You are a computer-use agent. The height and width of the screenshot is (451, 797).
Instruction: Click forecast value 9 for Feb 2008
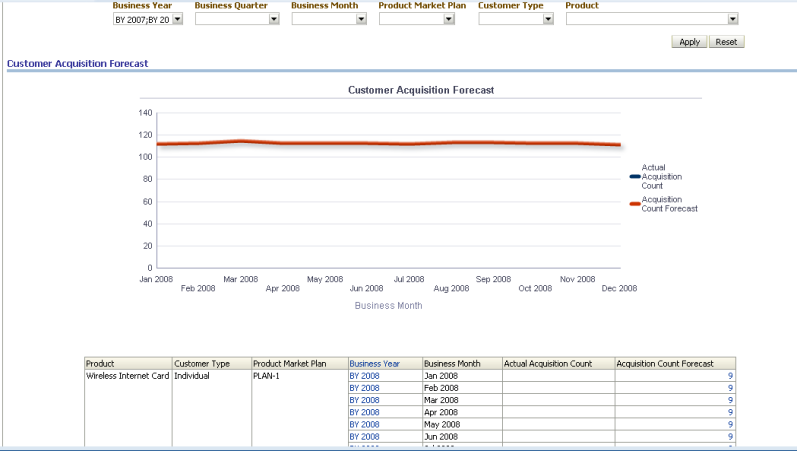click(730, 388)
